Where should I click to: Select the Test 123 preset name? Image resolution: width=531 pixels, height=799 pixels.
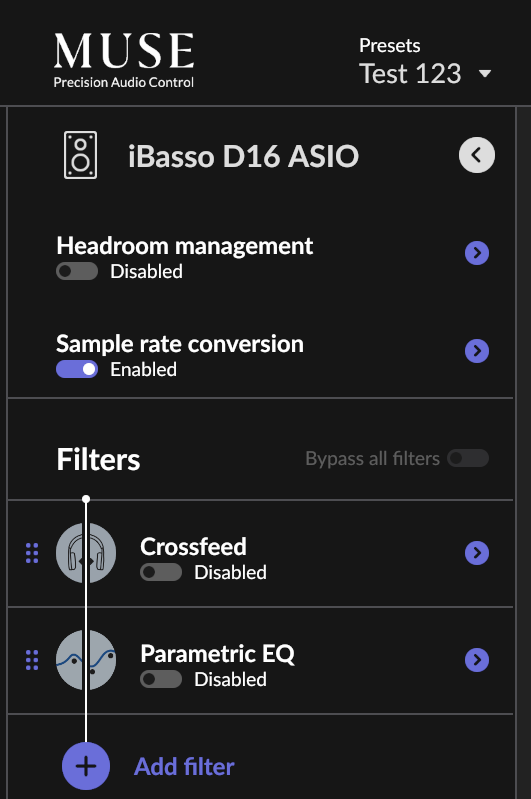tap(410, 73)
